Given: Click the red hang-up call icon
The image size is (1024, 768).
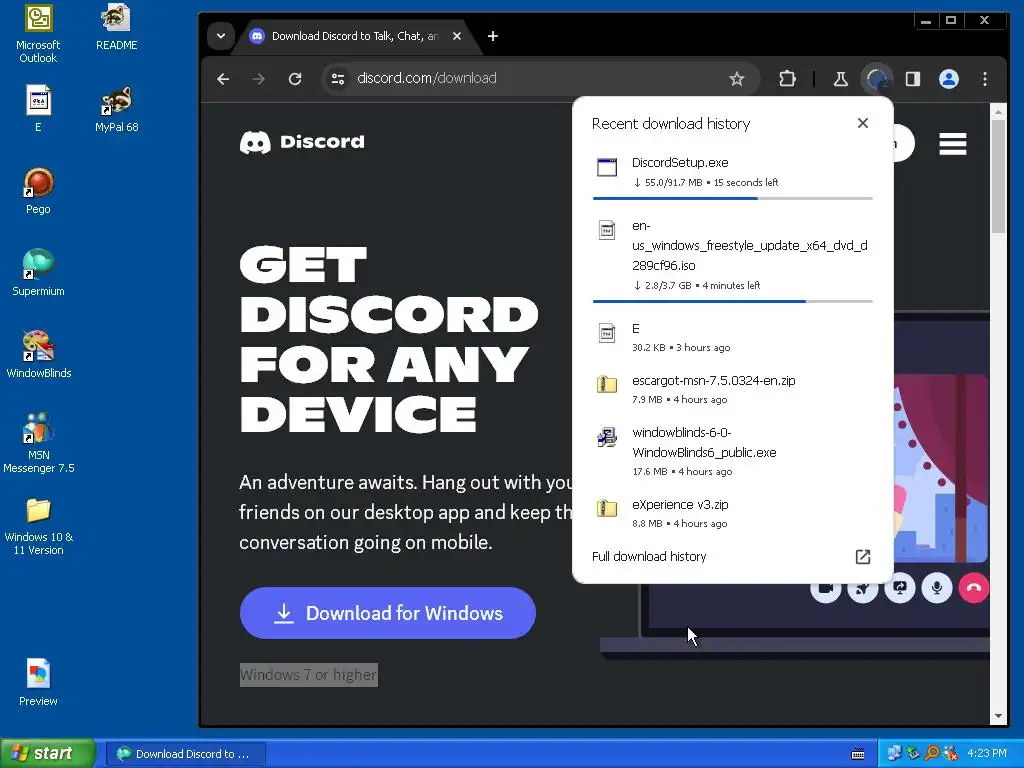Looking at the screenshot, I should [974, 588].
